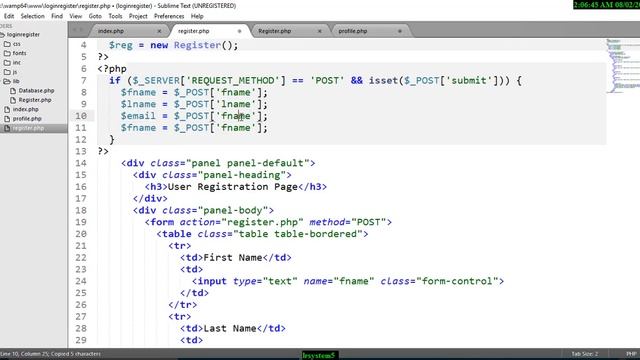This screenshot has width=640, height=360.
Task: Open Database.php in the sidebar
Action: coord(36,91)
